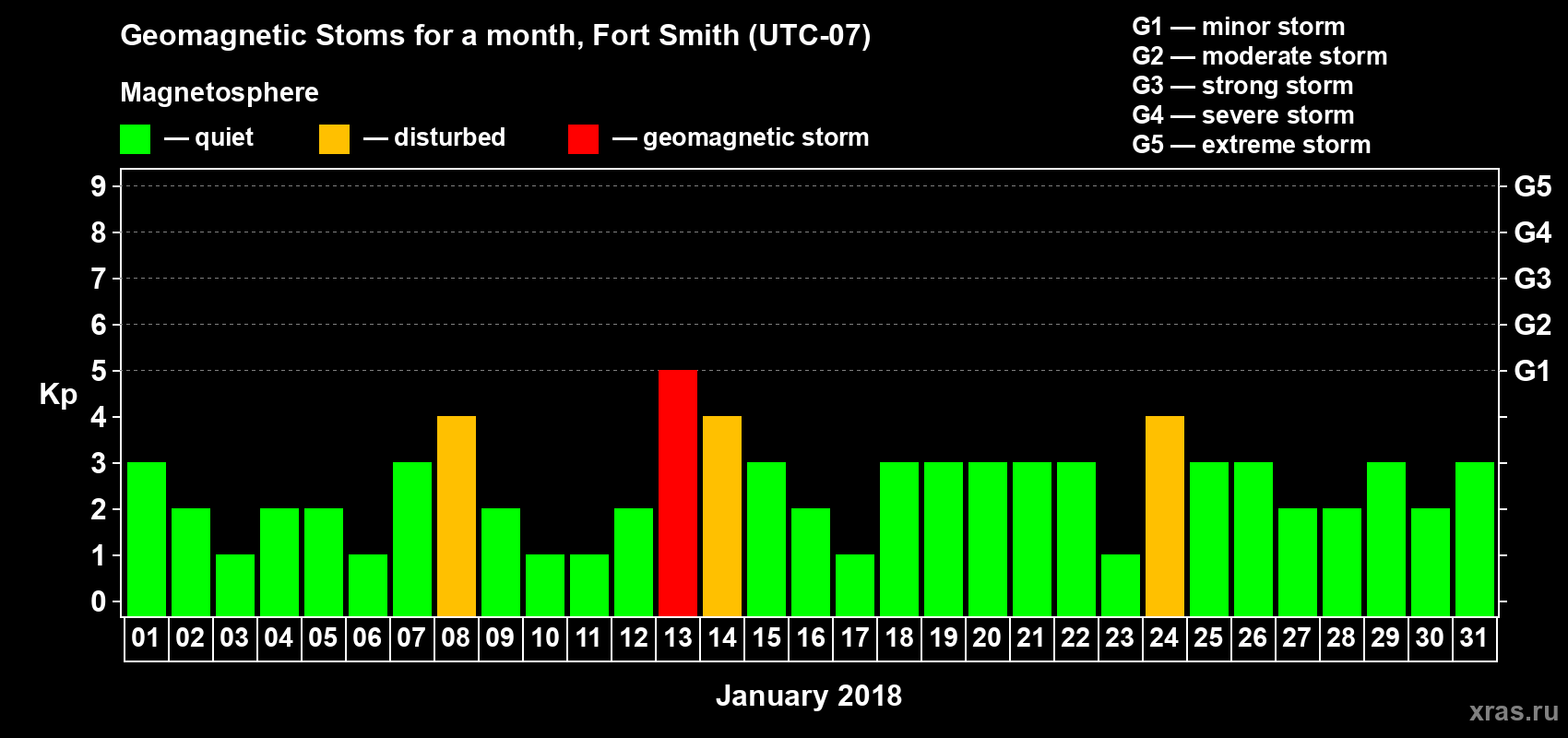Select the green bar for day 07
This screenshot has height=738, width=1568.
point(412,539)
